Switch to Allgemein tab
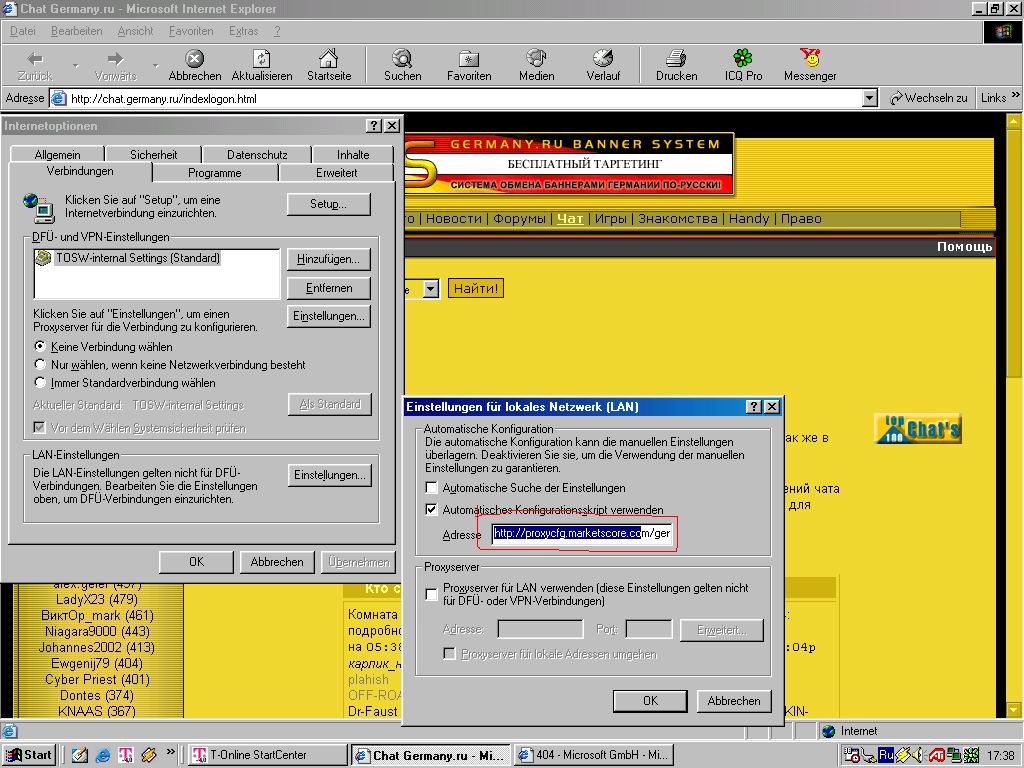 [x=57, y=155]
